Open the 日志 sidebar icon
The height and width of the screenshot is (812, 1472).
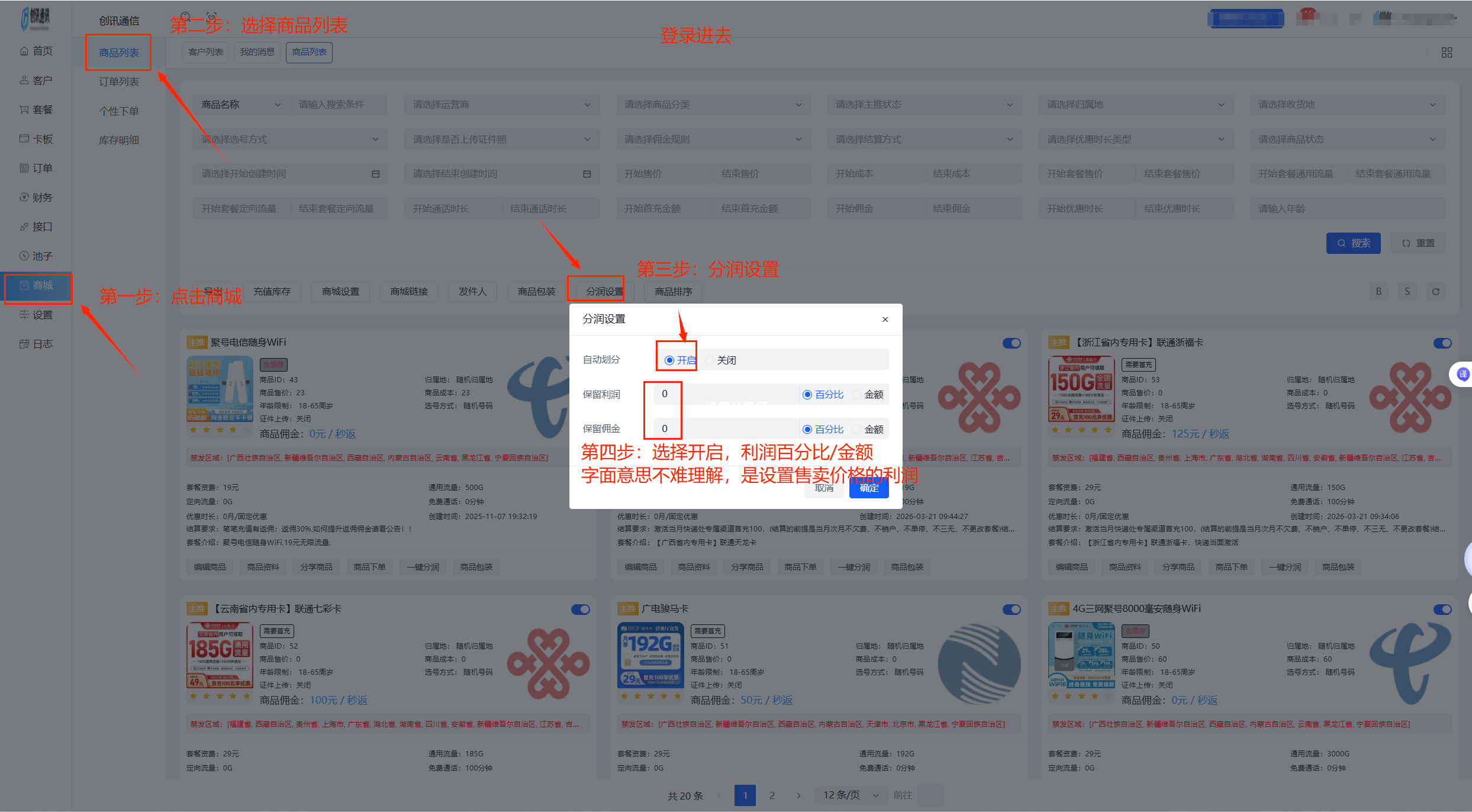[x=37, y=343]
